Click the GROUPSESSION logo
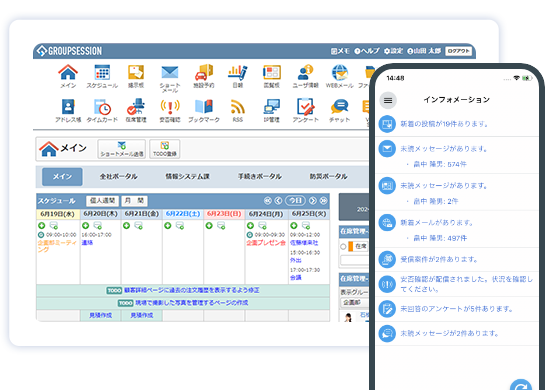 [69, 51]
